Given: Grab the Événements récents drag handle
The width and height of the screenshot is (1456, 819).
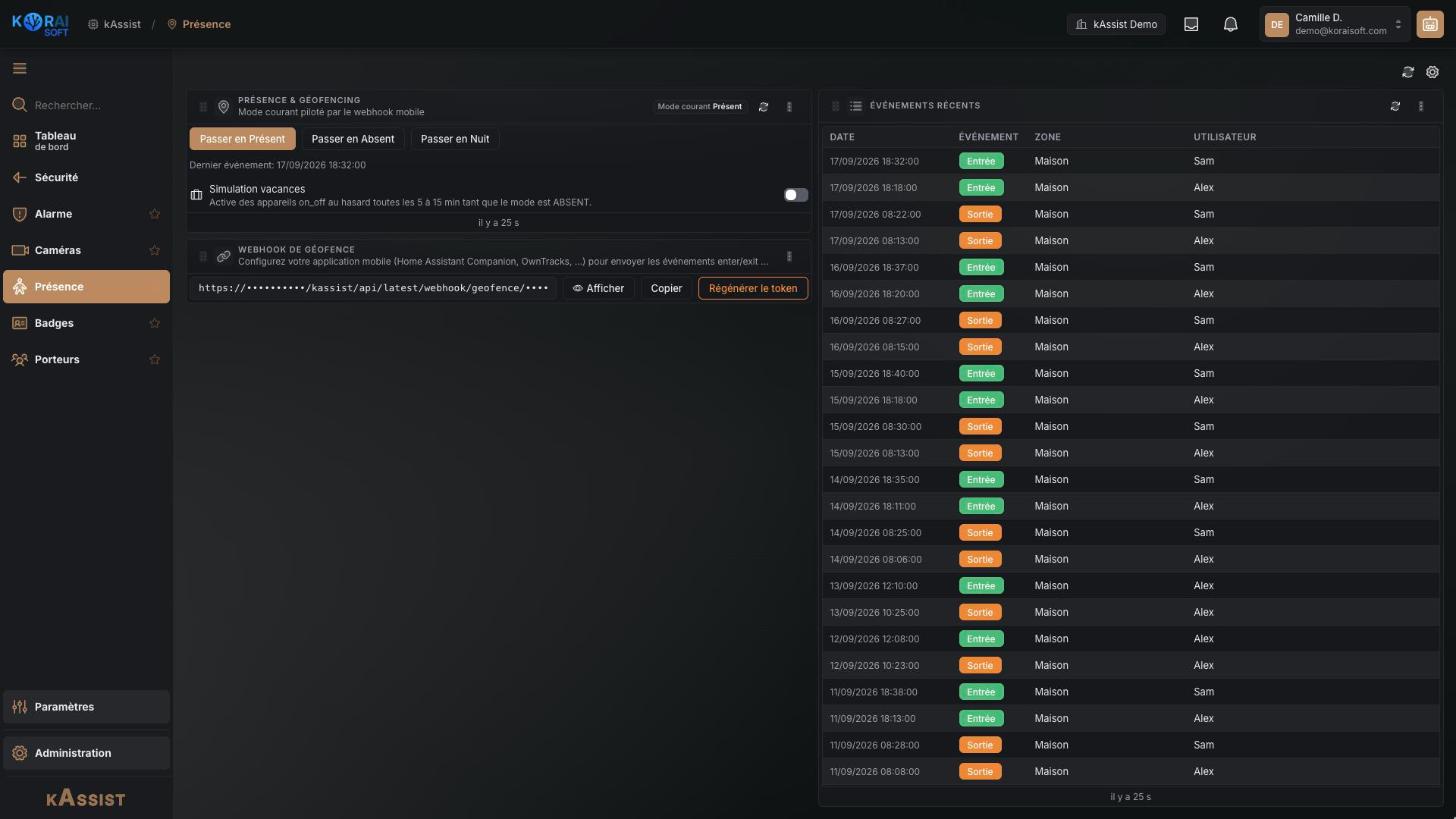Looking at the screenshot, I should [x=835, y=106].
